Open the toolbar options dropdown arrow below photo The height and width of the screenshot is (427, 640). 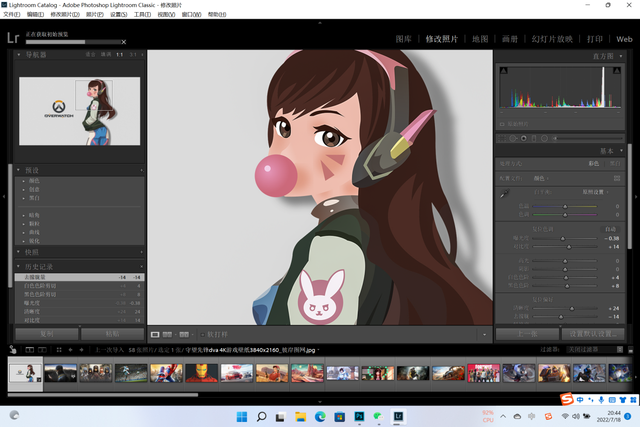484,334
